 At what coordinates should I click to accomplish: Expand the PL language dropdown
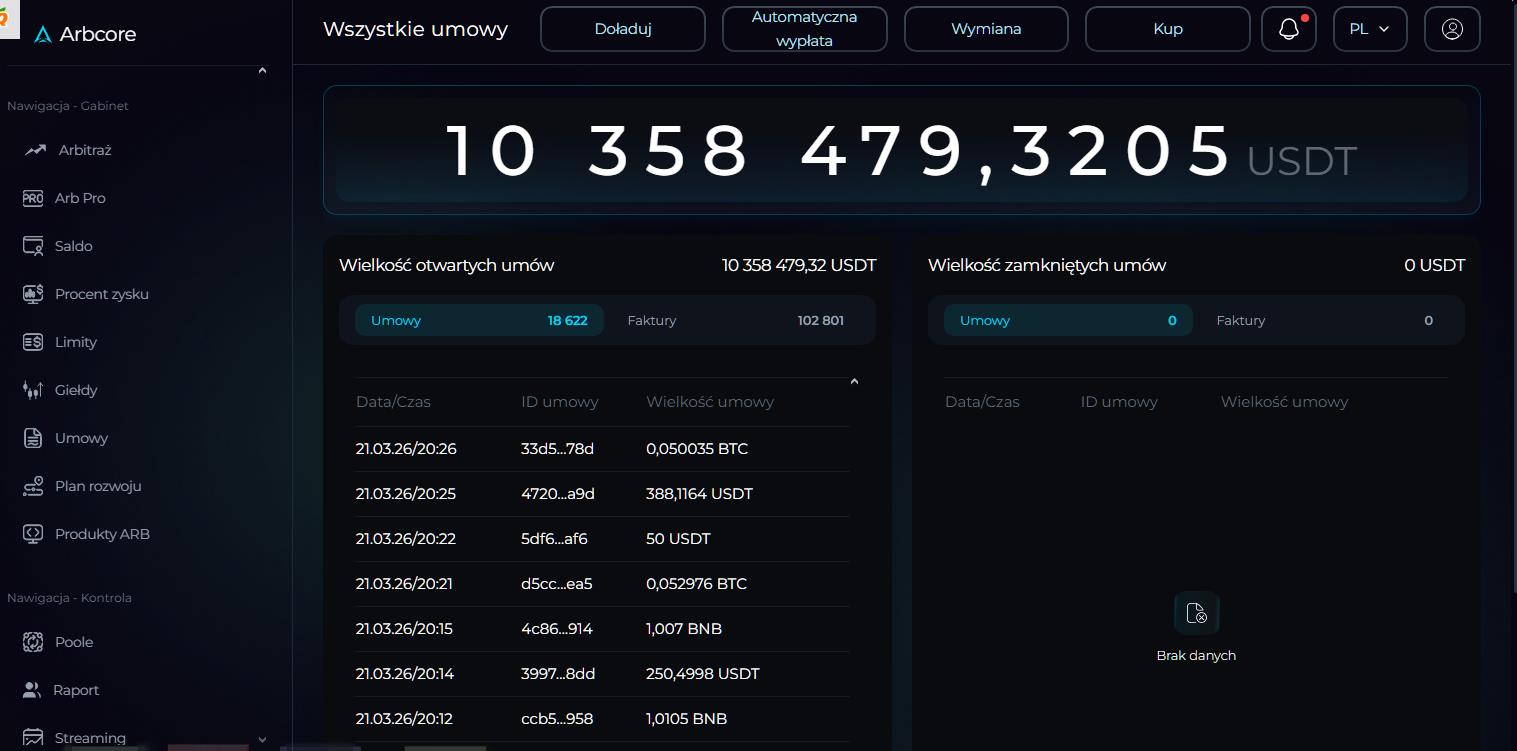pos(1369,29)
